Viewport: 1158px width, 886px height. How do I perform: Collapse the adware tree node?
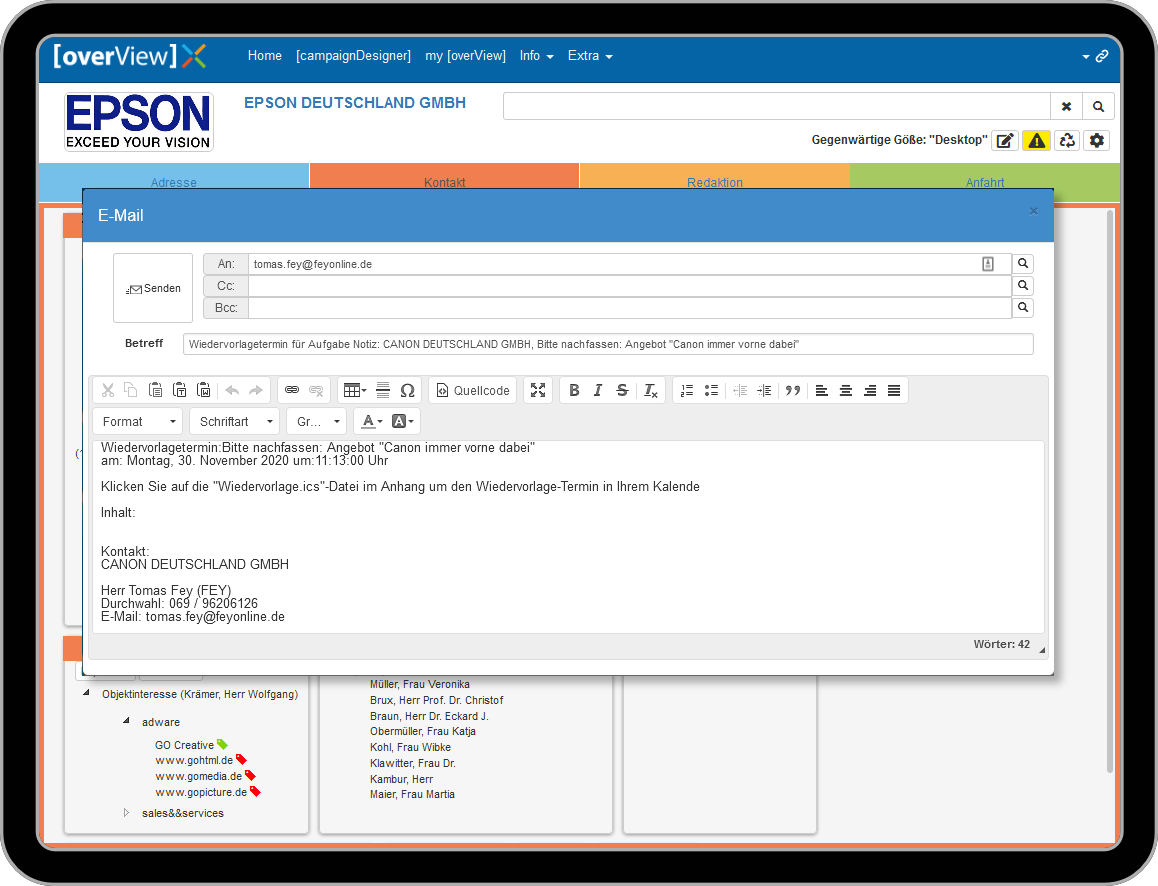click(x=126, y=721)
